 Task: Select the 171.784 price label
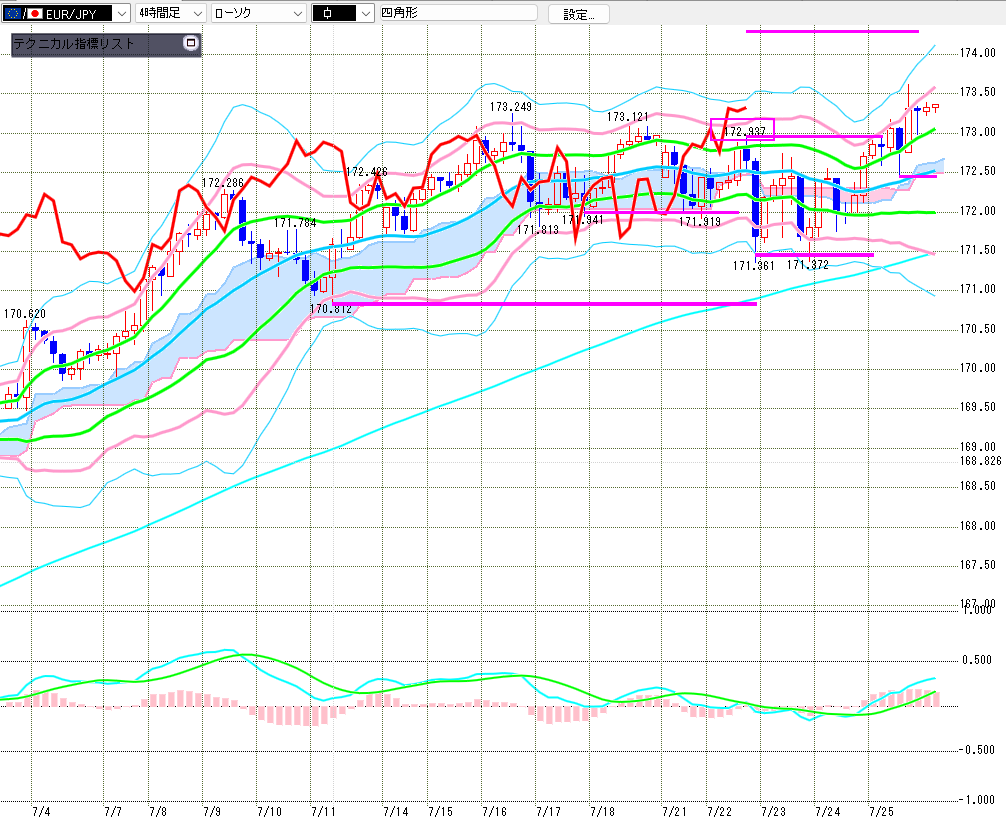click(x=295, y=223)
